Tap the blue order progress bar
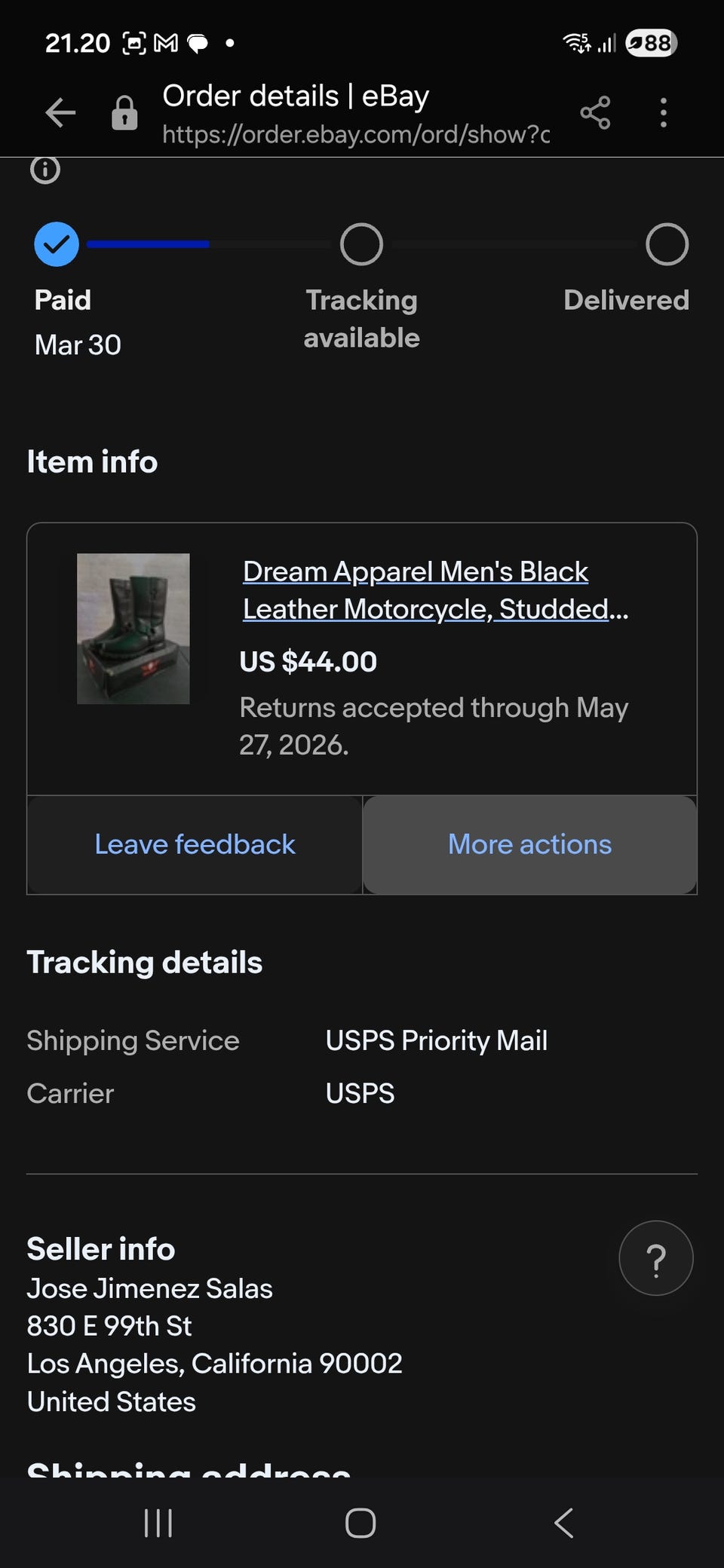Screen dimensions: 724x1568 148,244
